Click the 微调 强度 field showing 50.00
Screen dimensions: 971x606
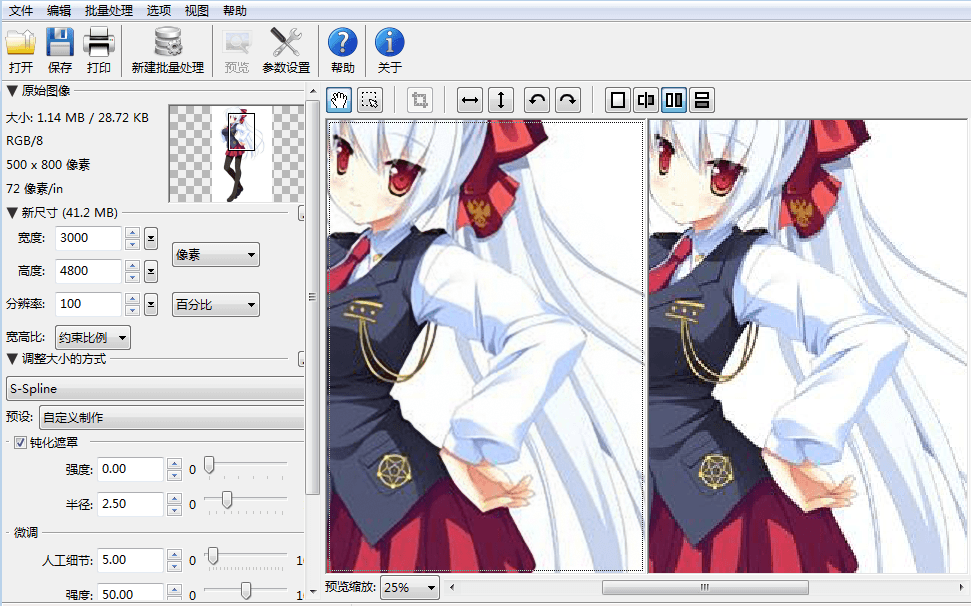[x=131, y=593]
